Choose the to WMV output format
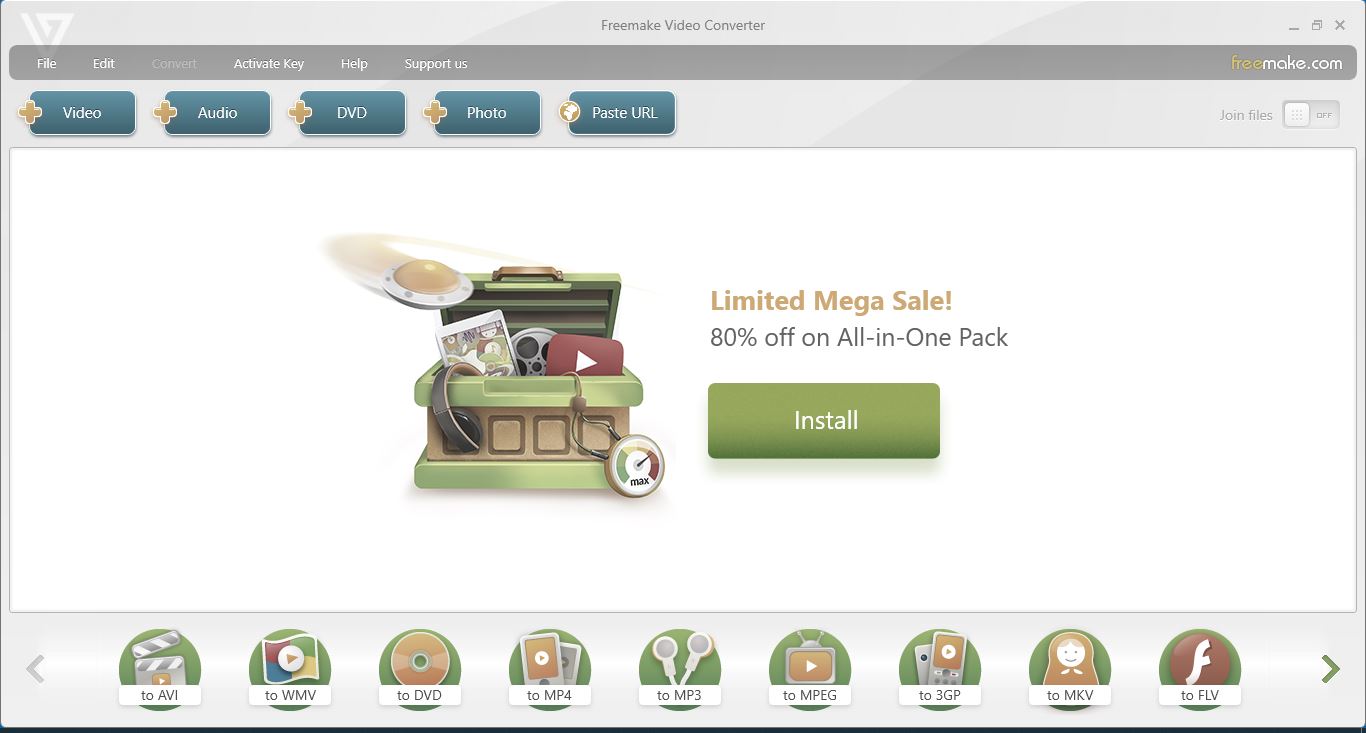Viewport: 1366px width, 733px height. [290, 669]
